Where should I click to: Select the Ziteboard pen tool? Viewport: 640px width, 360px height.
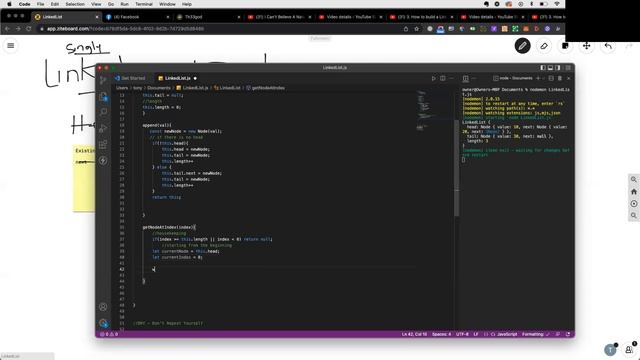point(522,46)
